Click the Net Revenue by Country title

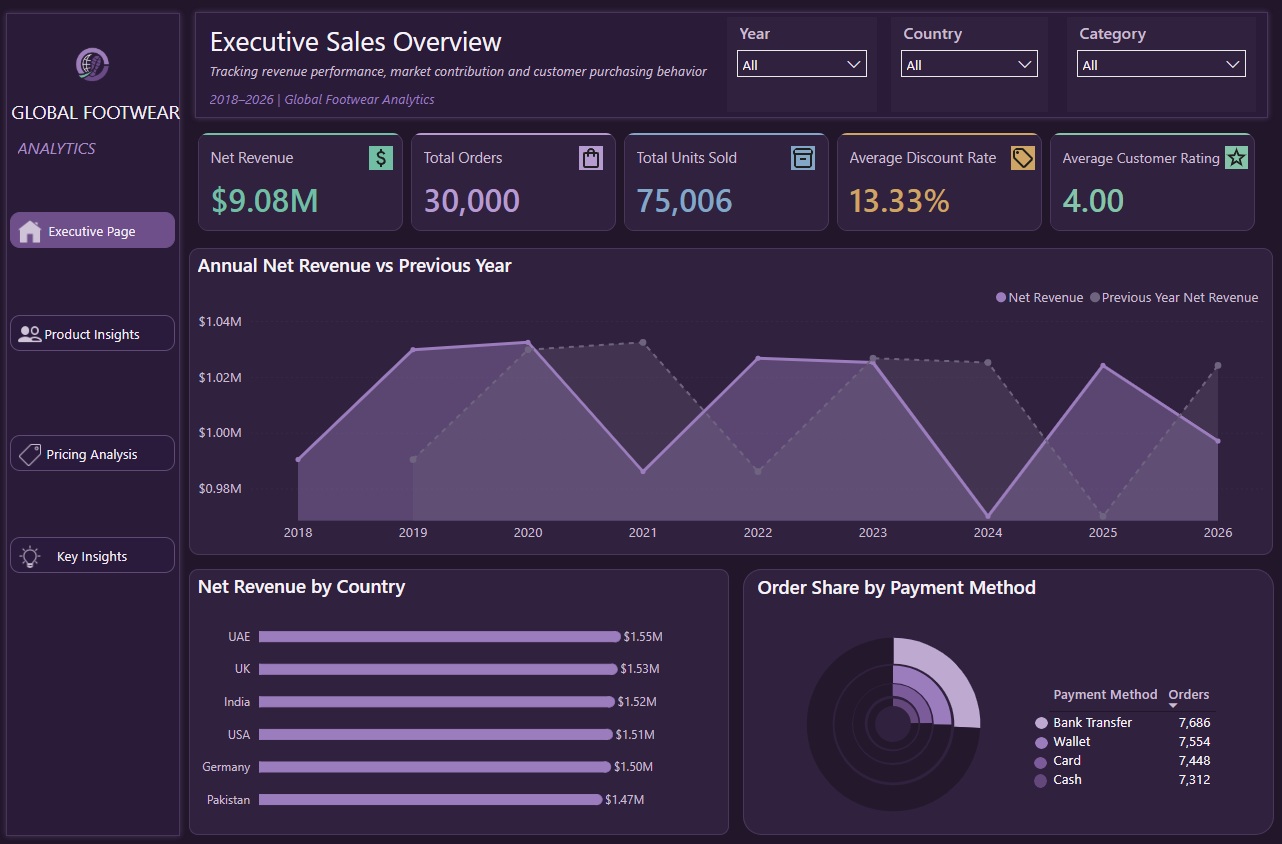point(301,587)
